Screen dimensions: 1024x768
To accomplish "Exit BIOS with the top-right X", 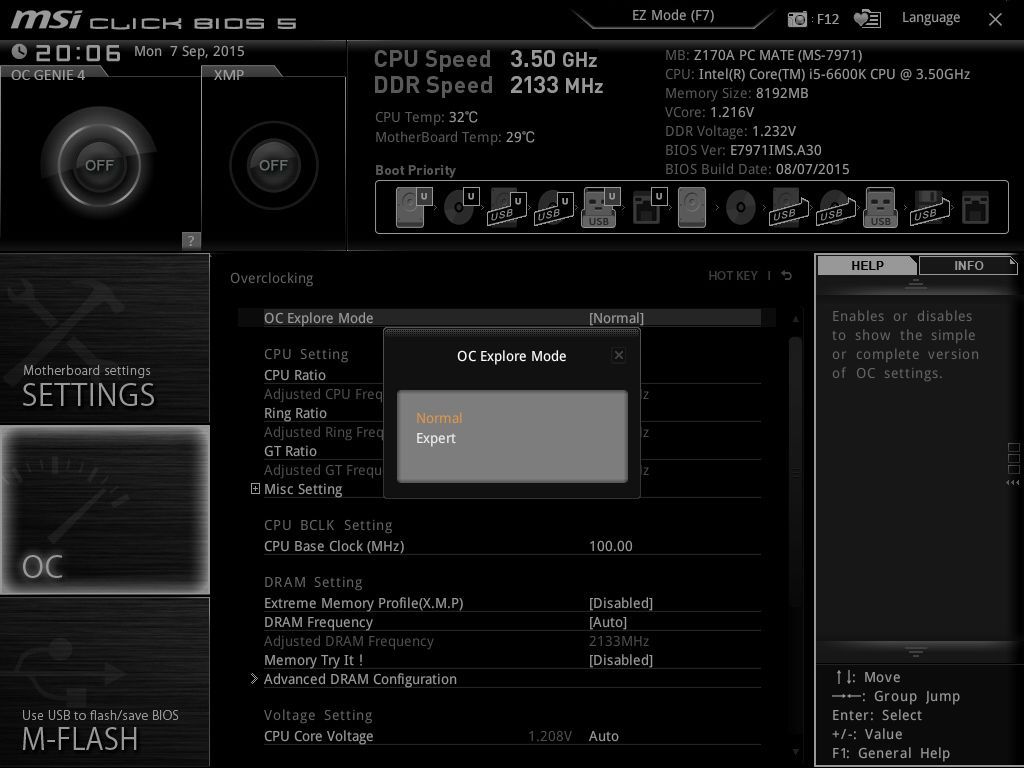I will coord(995,20).
